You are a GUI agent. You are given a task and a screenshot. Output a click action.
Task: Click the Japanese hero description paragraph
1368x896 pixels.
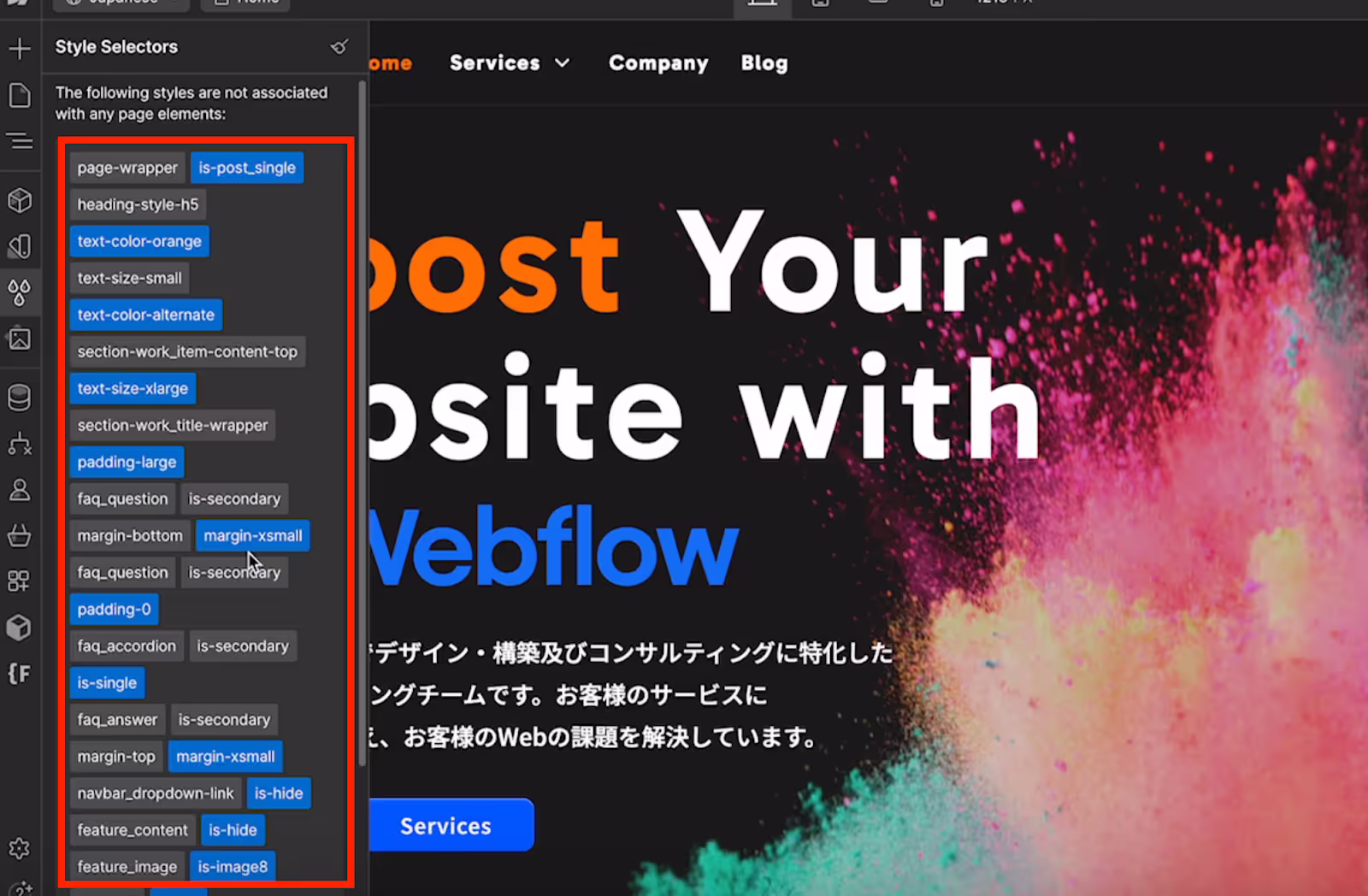(631, 695)
